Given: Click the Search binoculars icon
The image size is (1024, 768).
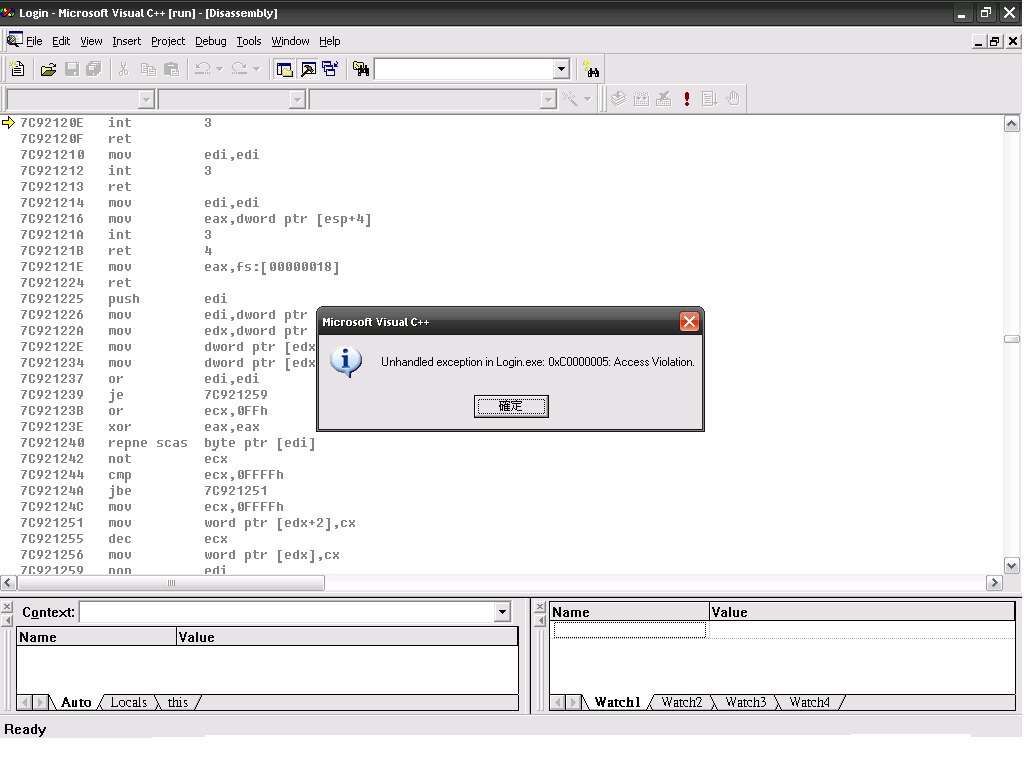Looking at the screenshot, I should tap(591, 69).
